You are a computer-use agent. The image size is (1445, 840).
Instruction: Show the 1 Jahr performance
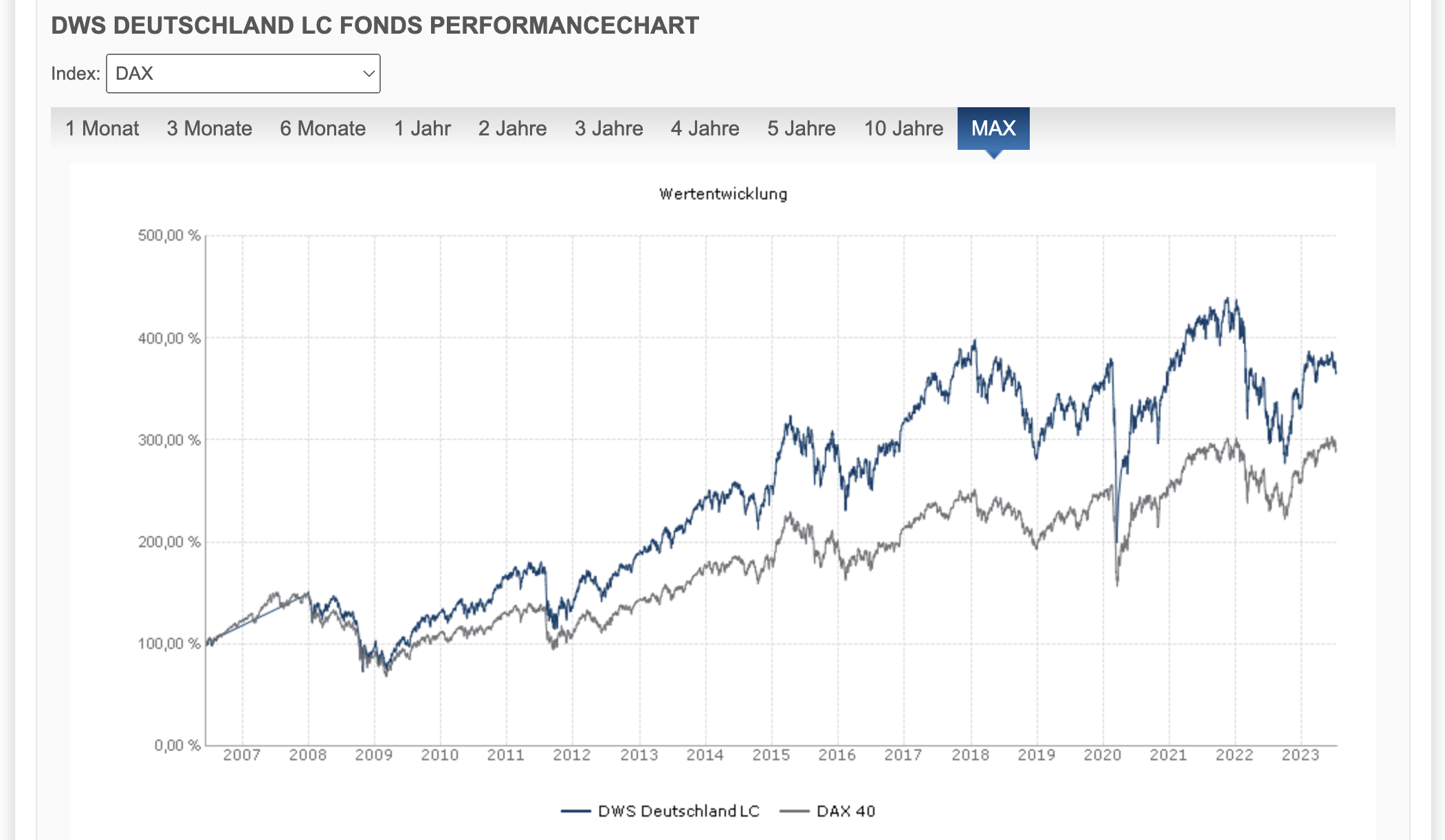pos(422,129)
